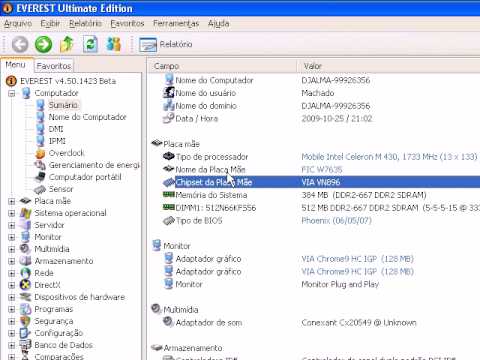Screen dimensions: 480x360
Task: Select the Memória do Sistema row
Action: (321, 195)
